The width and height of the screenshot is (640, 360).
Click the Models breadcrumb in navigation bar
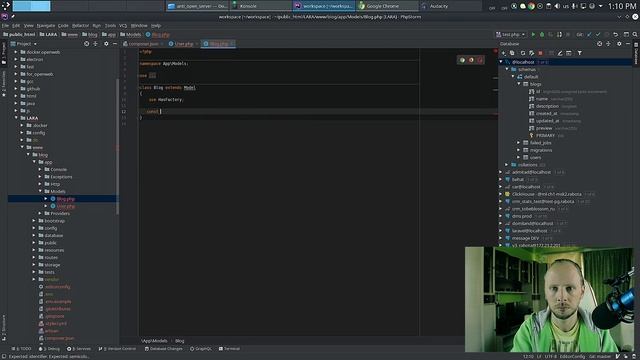click(131, 35)
